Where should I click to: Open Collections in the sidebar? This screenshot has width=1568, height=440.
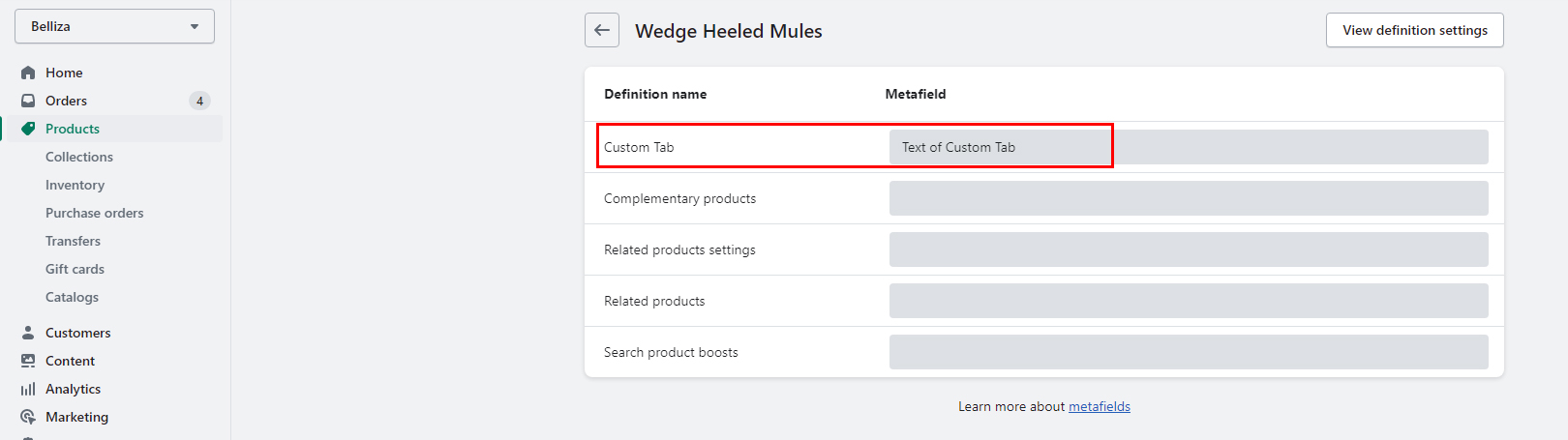tap(79, 157)
